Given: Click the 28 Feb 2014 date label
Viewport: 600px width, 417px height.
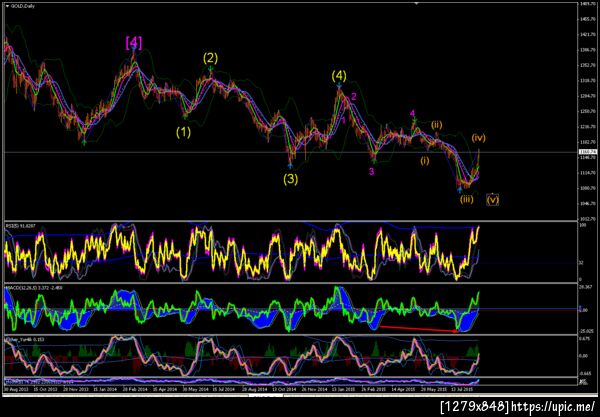Looking at the screenshot, I should 135,389.
